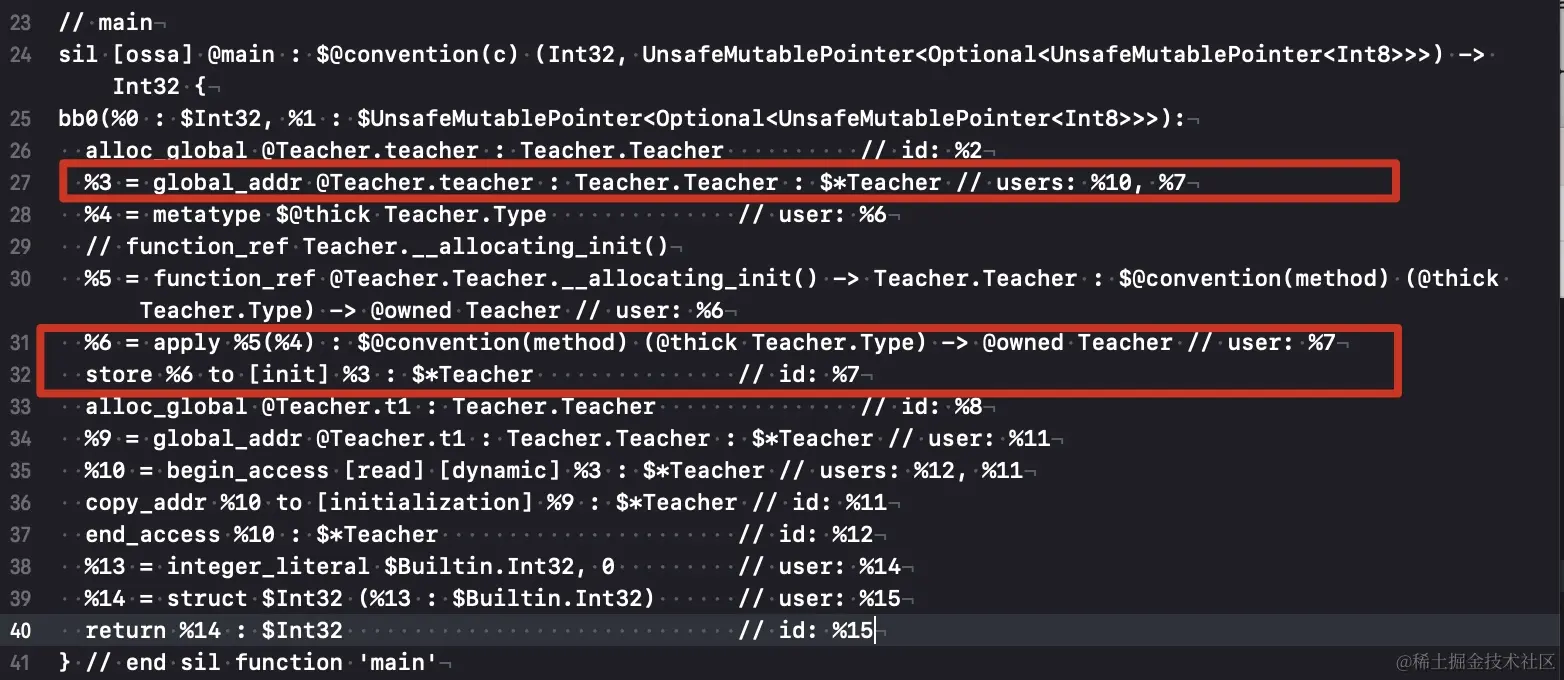Click the apply instruction keyword
The height and width of the screenshot is (680, 1564).
pos(187,343)
